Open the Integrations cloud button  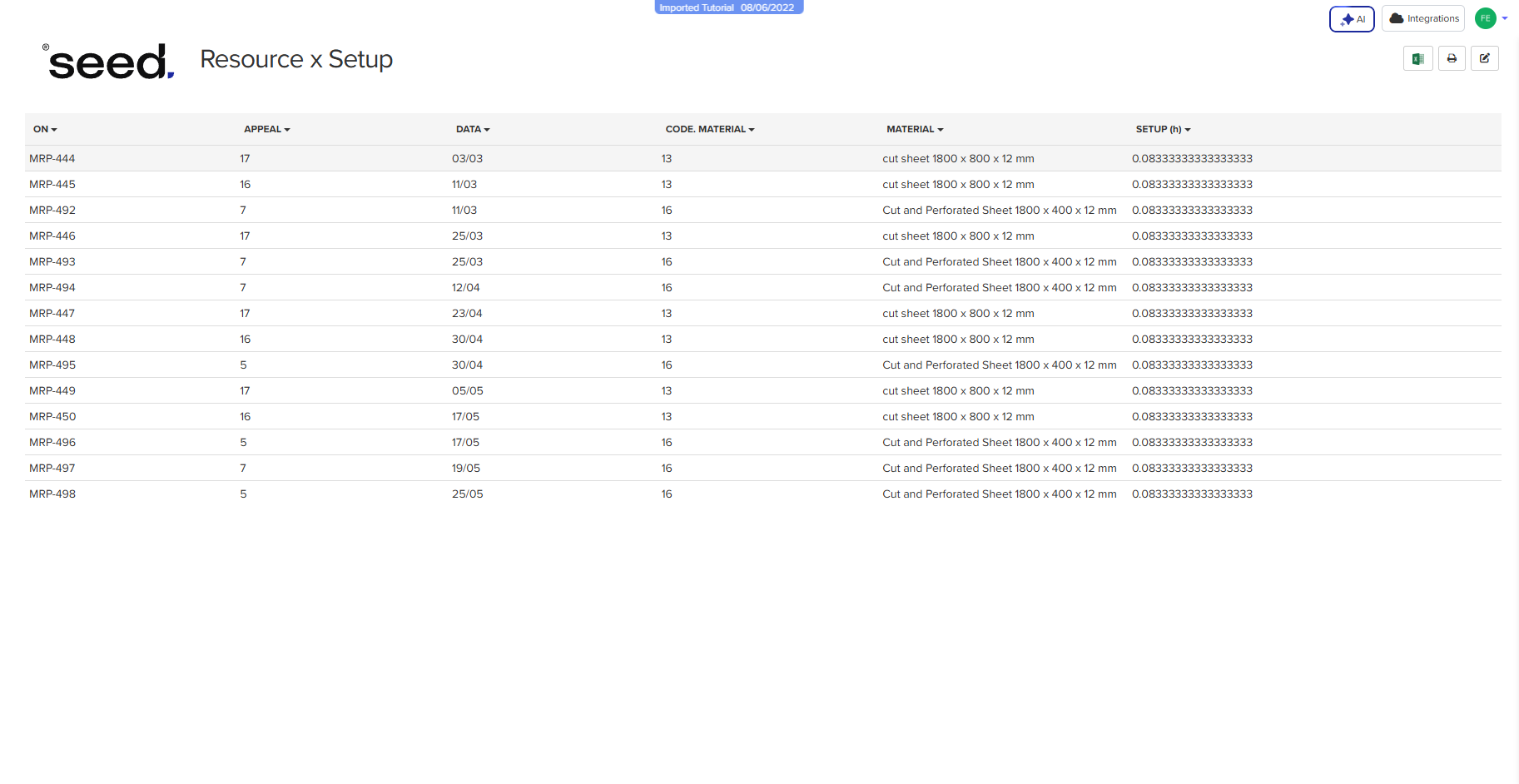[1423, 18]
